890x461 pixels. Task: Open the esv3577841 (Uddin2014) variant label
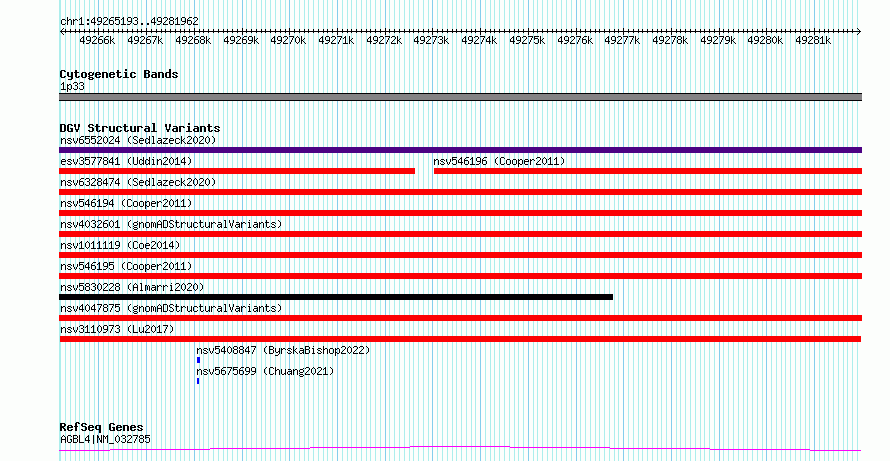click(126, 161)
